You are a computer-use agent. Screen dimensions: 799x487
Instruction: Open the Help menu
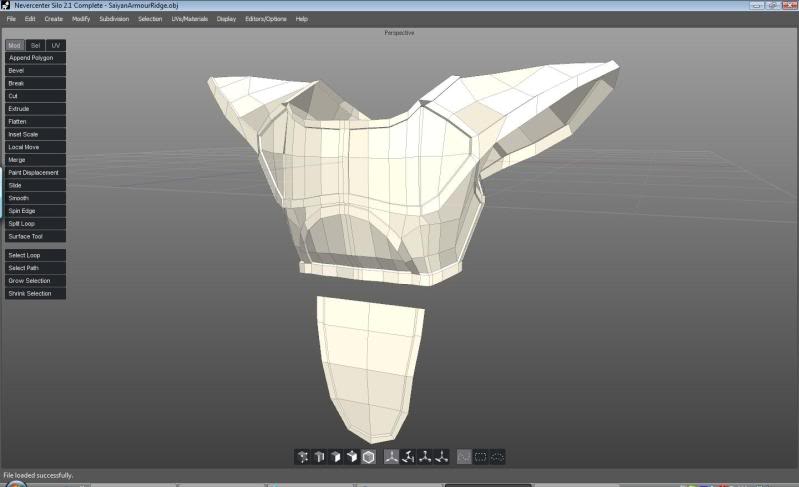click(x=302, y=19)
